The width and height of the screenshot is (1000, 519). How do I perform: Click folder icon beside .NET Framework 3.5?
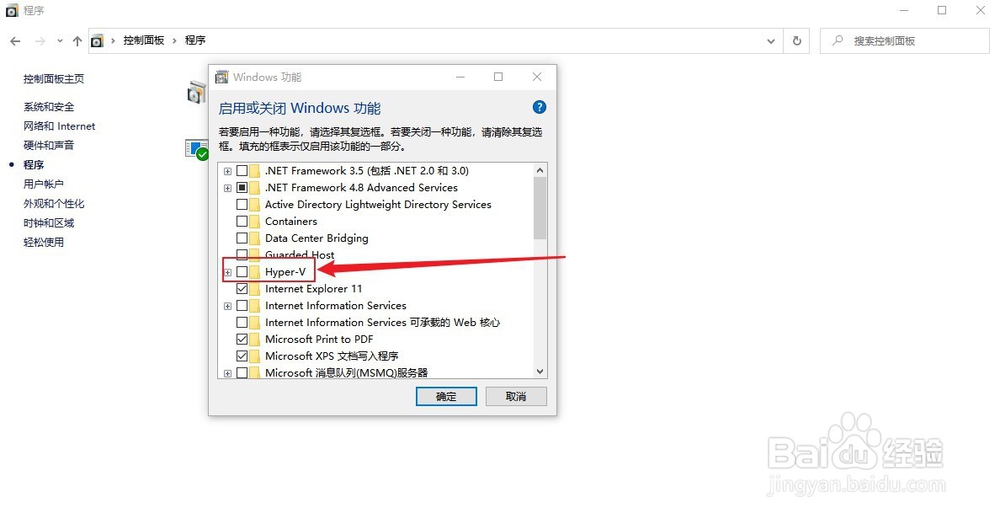pyautogui.click(x=255, y=171)
